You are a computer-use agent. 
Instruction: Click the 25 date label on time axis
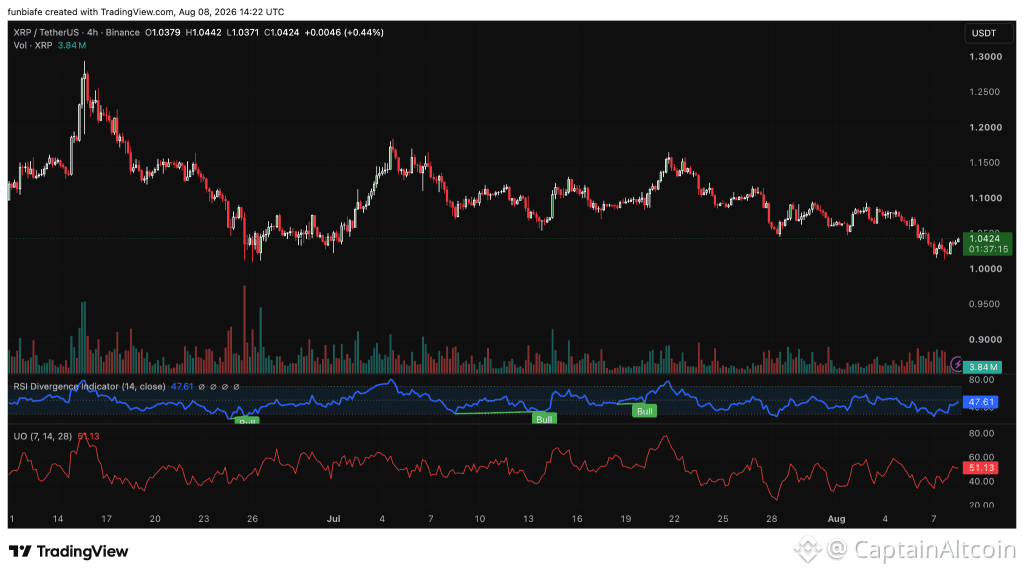click(723, 519)
